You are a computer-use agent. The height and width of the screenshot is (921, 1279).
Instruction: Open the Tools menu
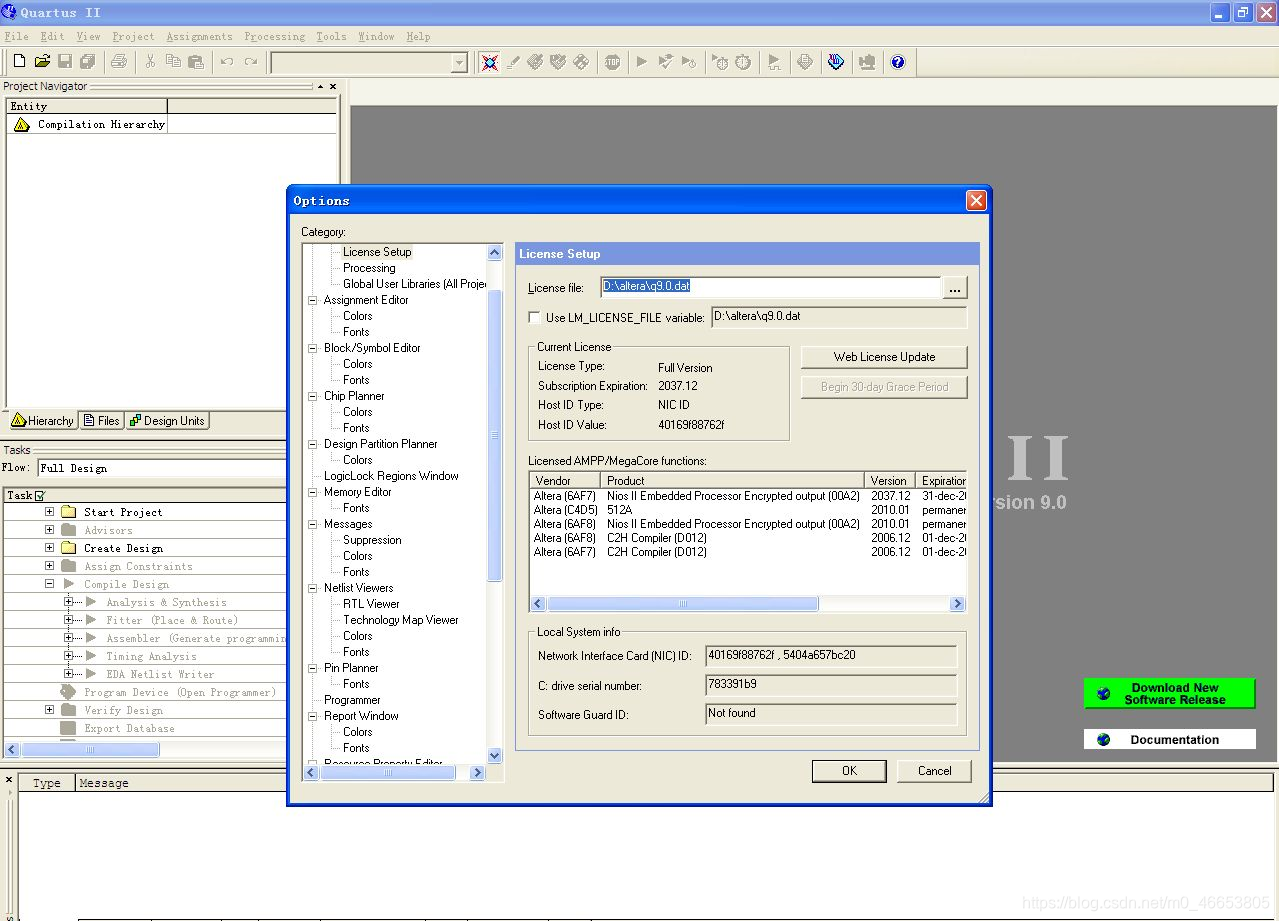click(x=331, y=37)
